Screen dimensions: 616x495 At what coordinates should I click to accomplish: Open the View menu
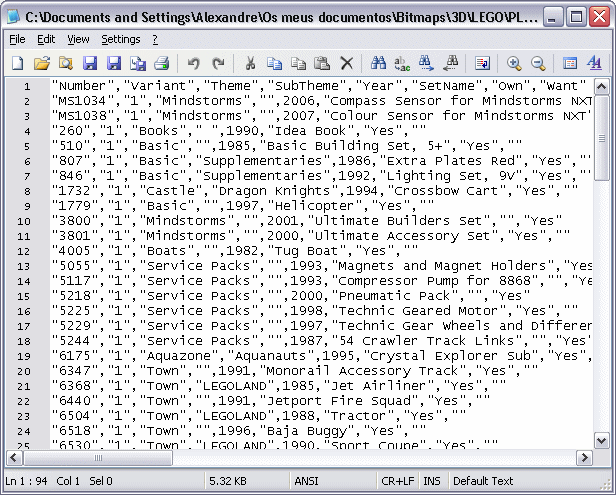[78, 39]
